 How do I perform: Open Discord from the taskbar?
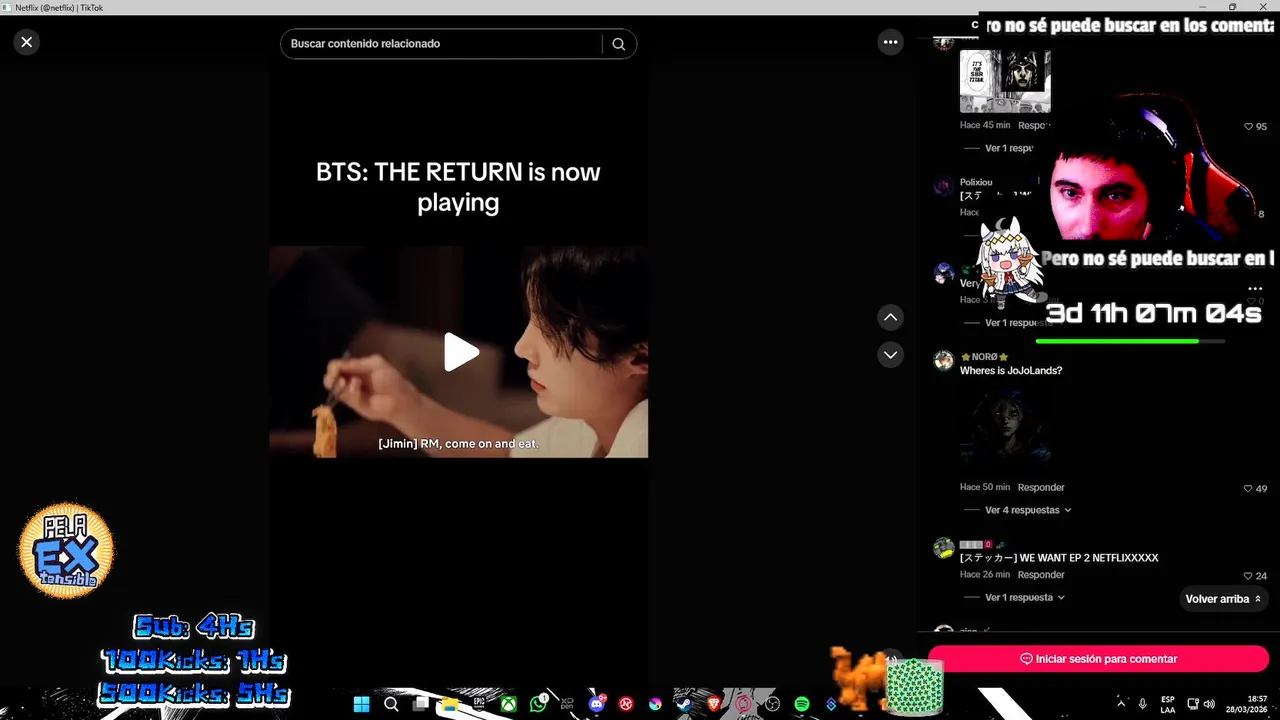597,704
